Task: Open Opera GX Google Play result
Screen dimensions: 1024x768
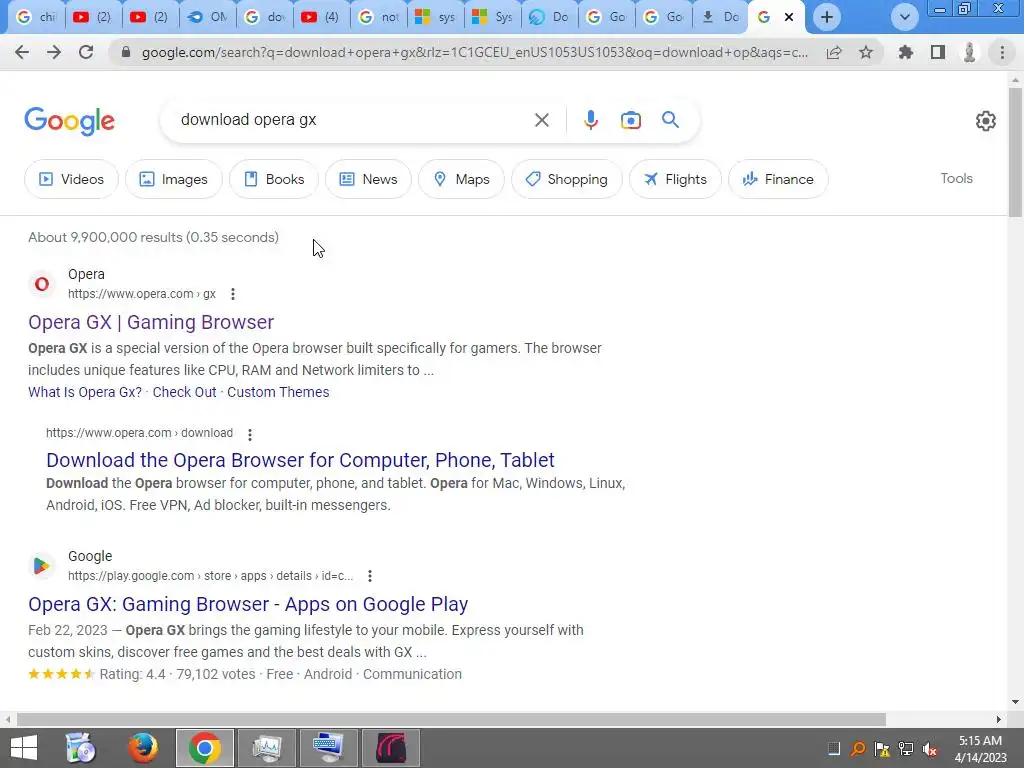Action: click(248, 604)
